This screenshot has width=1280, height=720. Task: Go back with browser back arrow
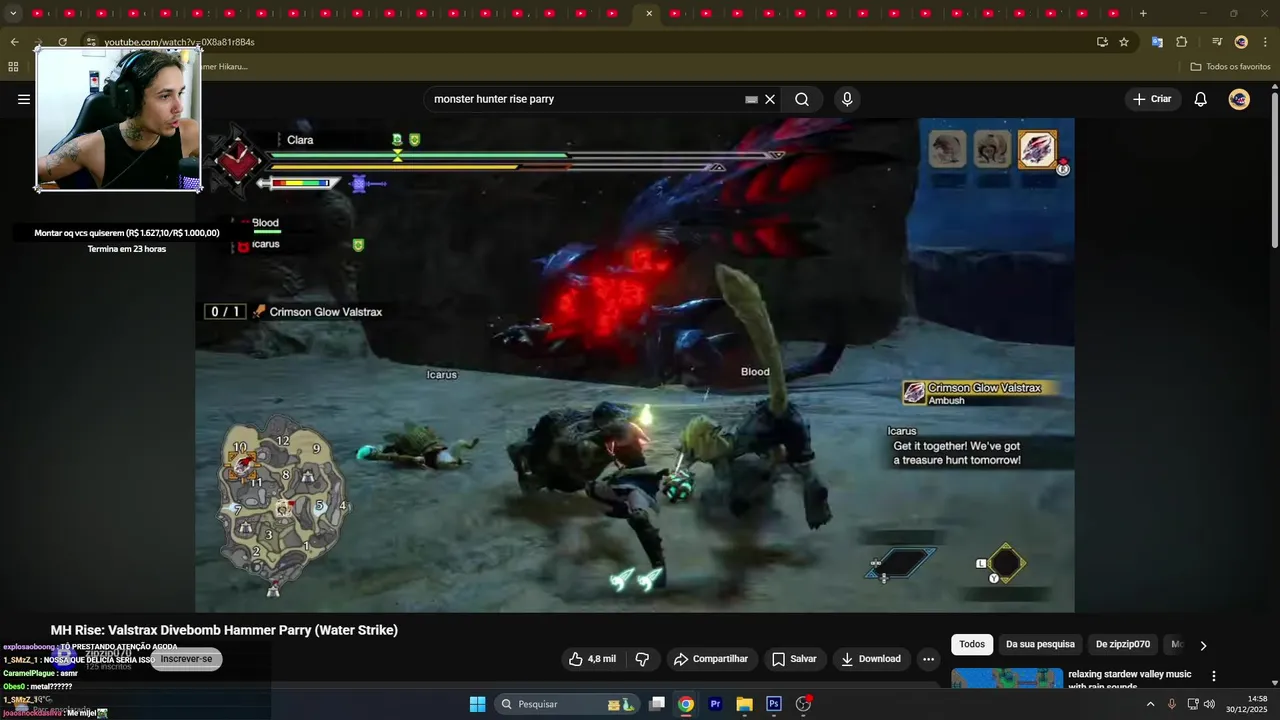[x=14, y=42]
